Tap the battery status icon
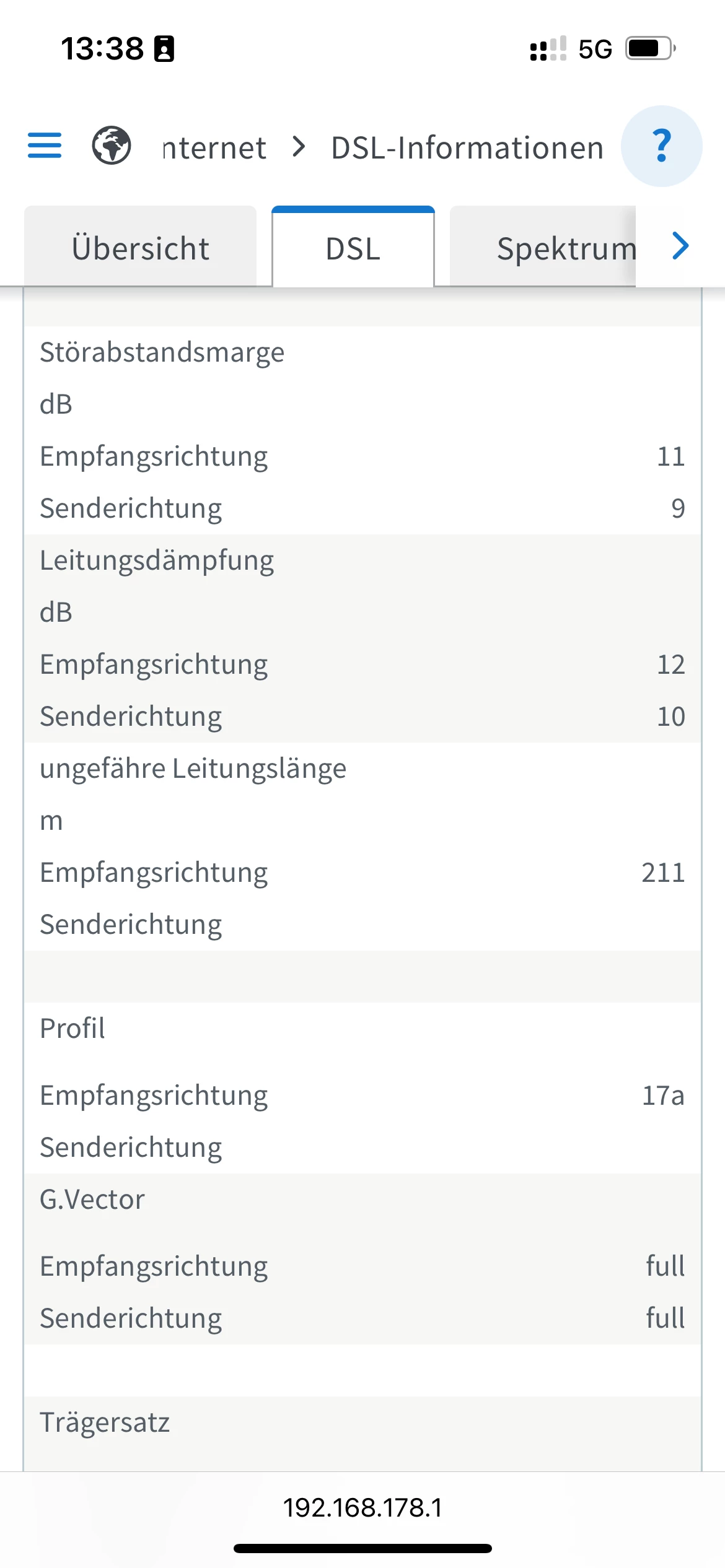Viewport: 725px width, 1568px height. point(650,48)
